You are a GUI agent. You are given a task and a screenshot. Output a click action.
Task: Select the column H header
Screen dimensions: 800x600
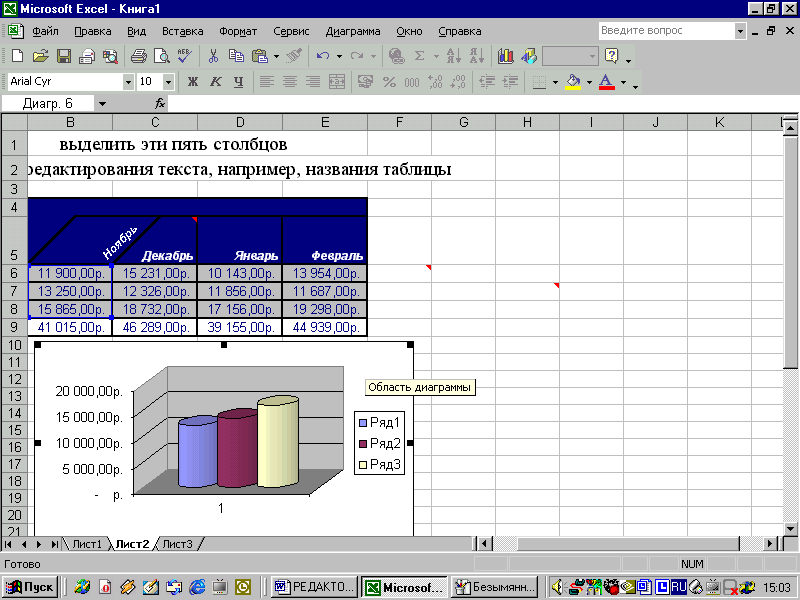[527, 122]
